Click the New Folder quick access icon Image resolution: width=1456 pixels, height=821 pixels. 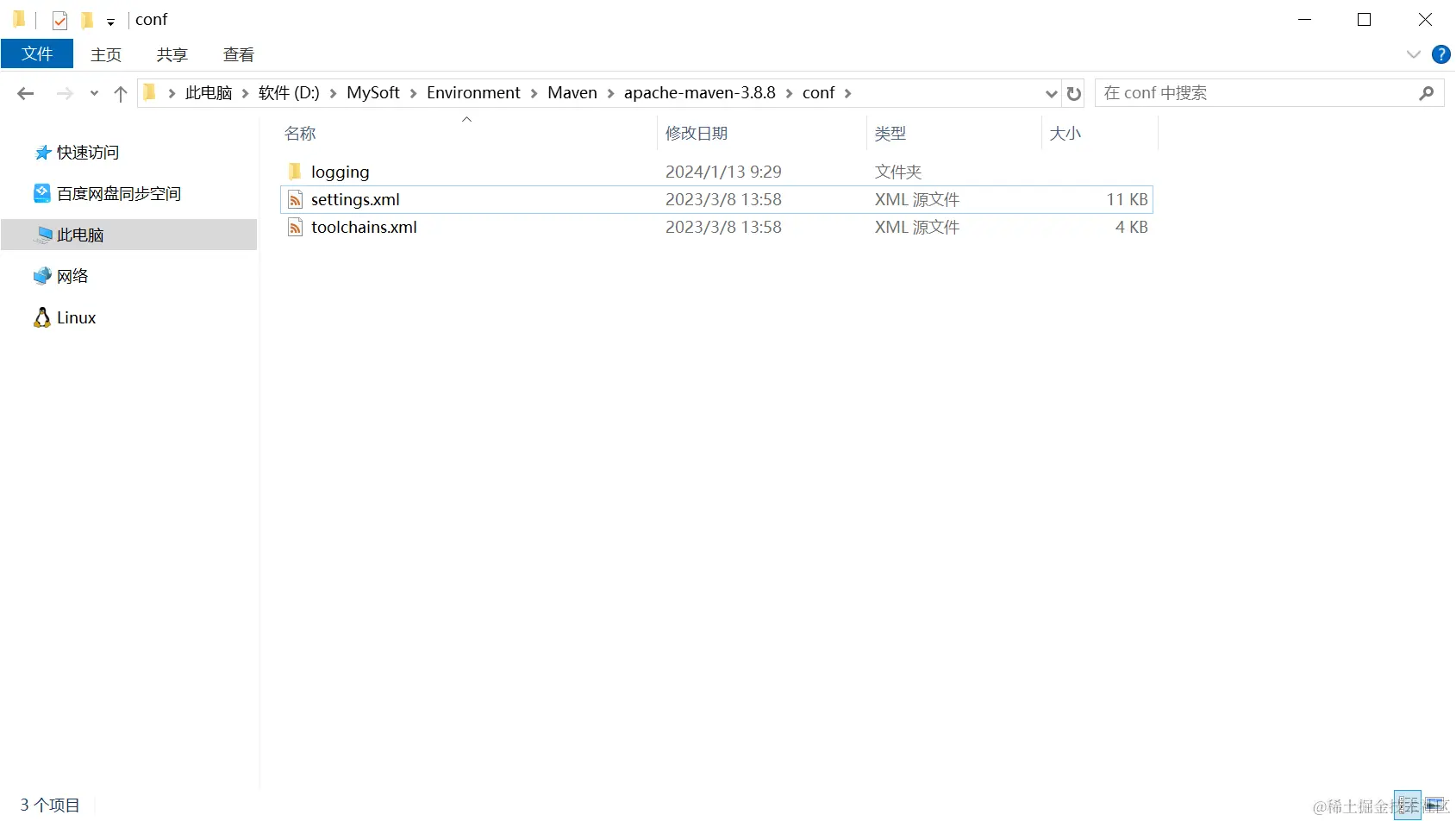tap(86, 20)
